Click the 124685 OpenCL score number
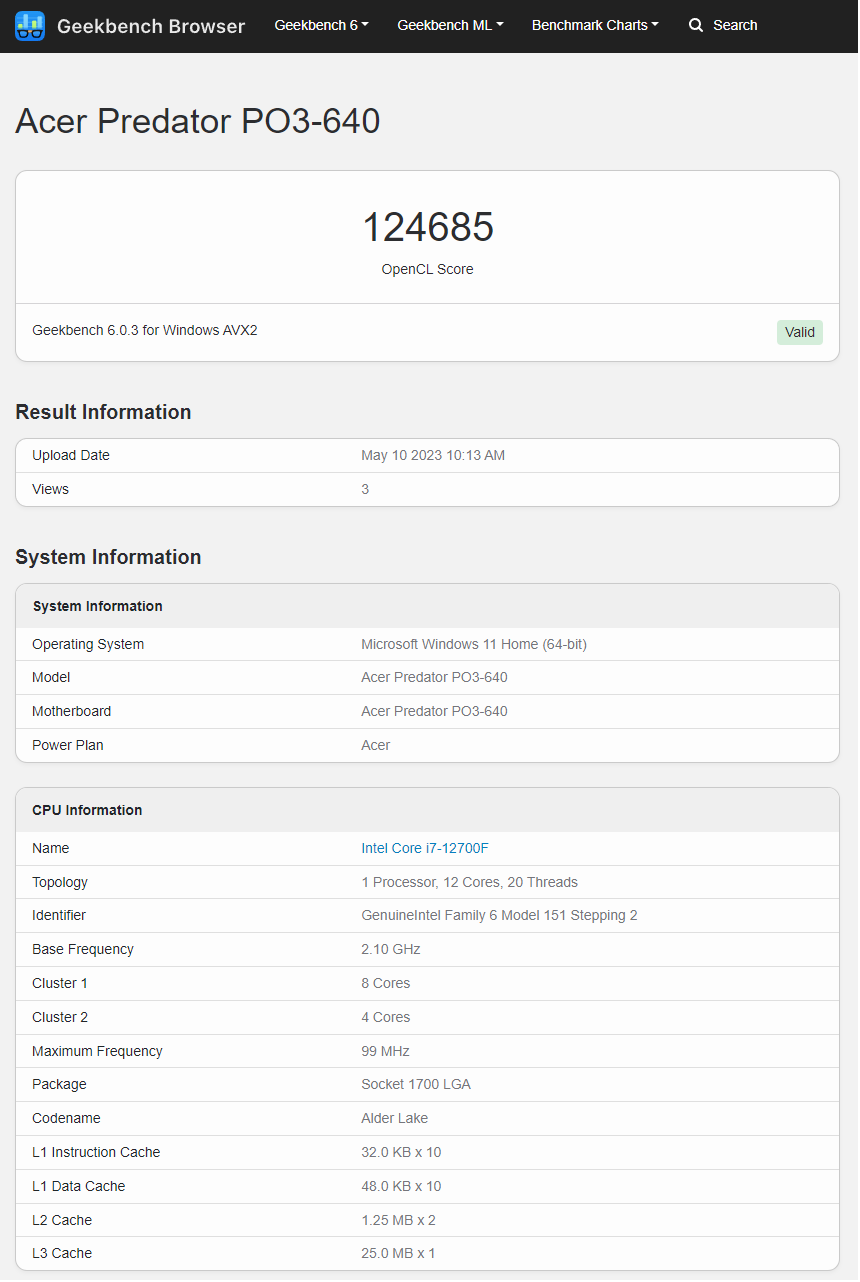The height and width of the screenshot is (1282, 860). pos(427,227)
